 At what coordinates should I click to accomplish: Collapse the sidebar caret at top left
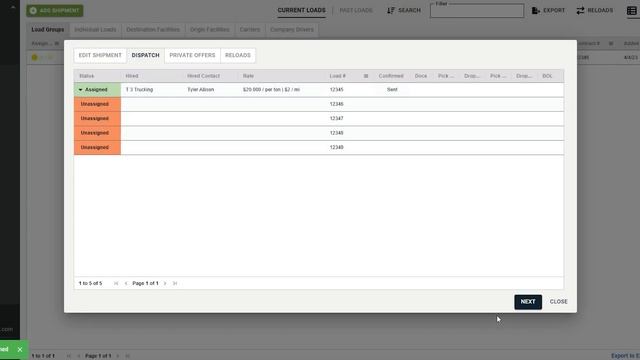coord(13,7)
